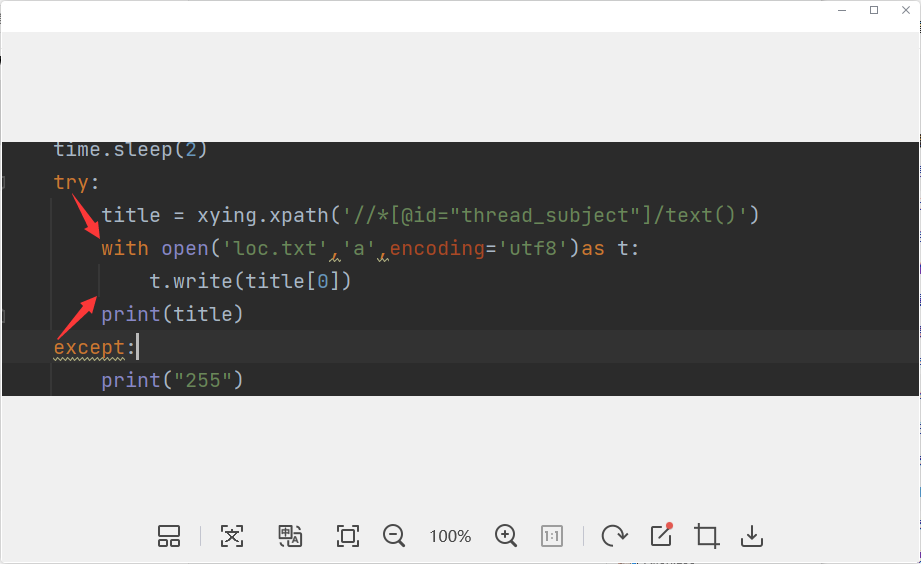Click the 100% zoom level label

tap(450, 537)
